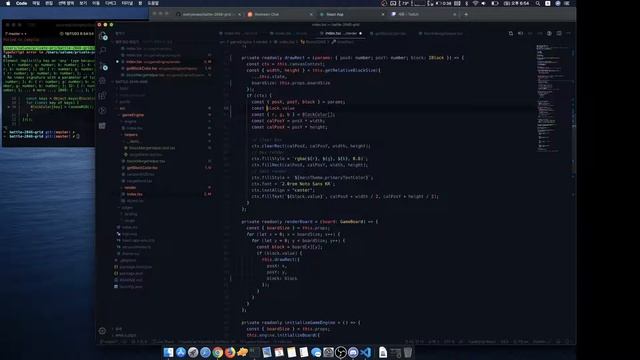
Task: Select boardMergeHelper.tsx in Open Editors list
Action: 164,75
